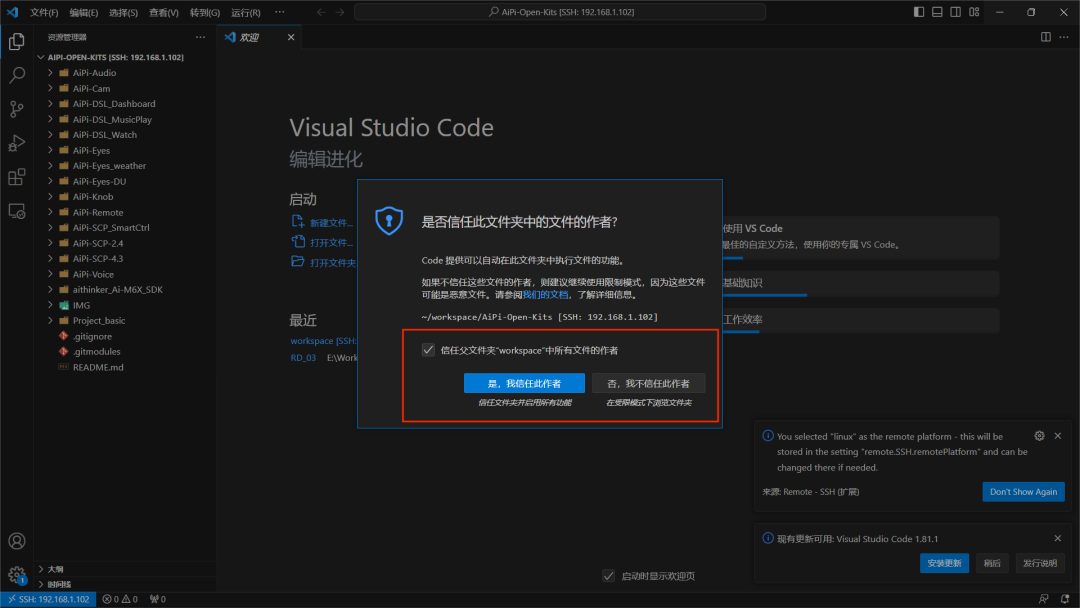This screenshot has height=608, width=1080.
Task: Open the Remote Explorer view
Action: pos(17,211)
